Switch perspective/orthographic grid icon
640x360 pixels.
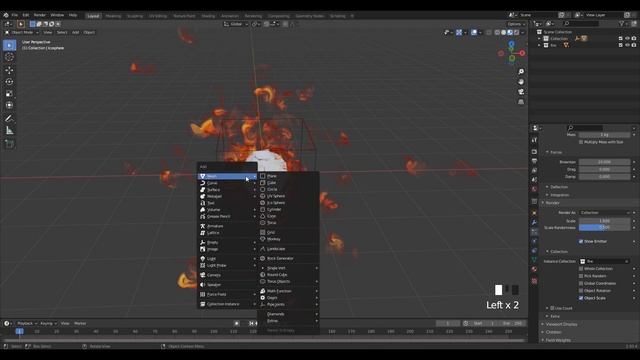[x=521, y=102]
